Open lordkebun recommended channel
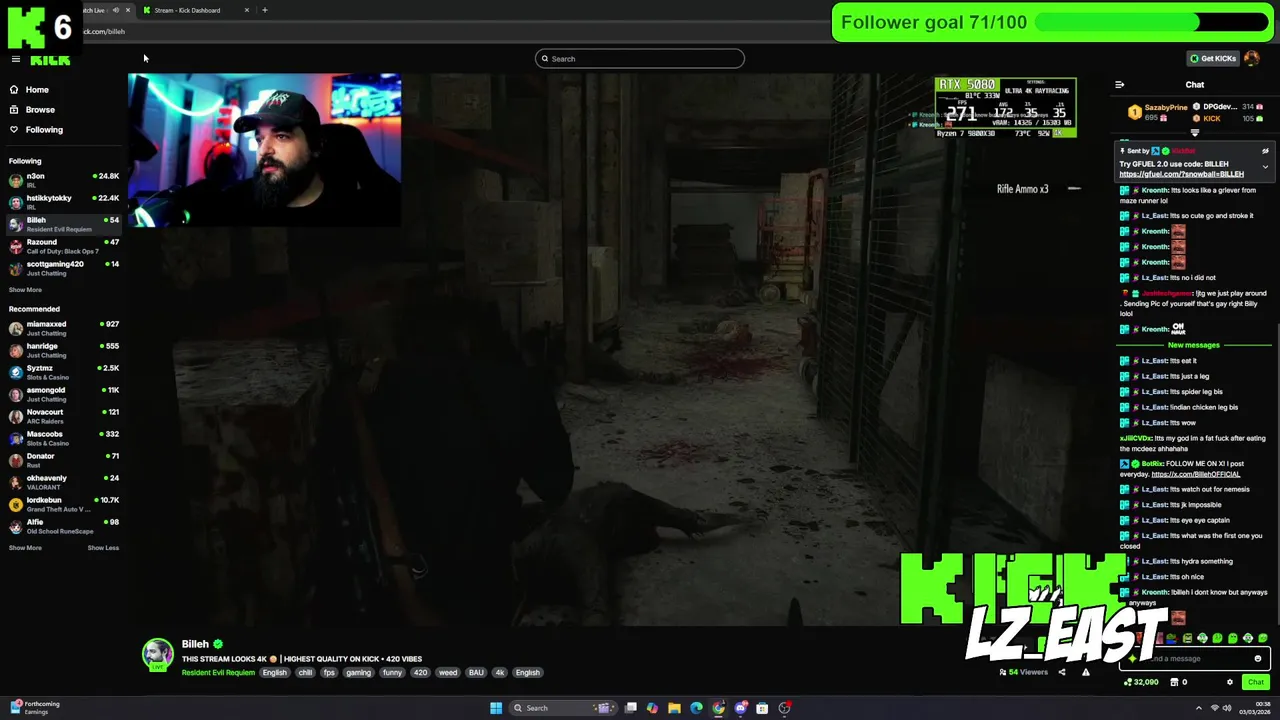The height and width of the screenshot is (720, 1280). [64, 505]
